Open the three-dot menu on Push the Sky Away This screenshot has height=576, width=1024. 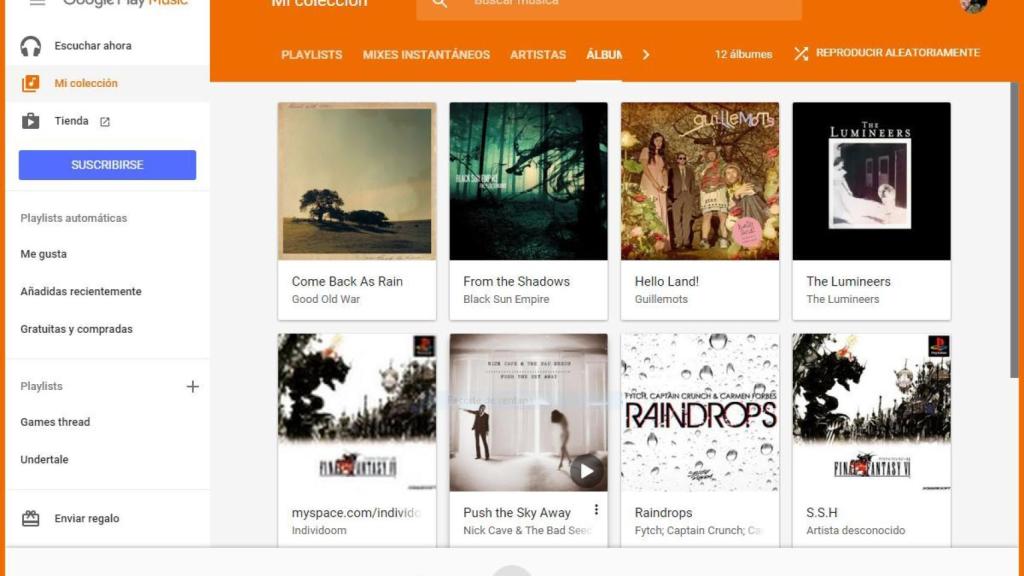coord(596,511)
